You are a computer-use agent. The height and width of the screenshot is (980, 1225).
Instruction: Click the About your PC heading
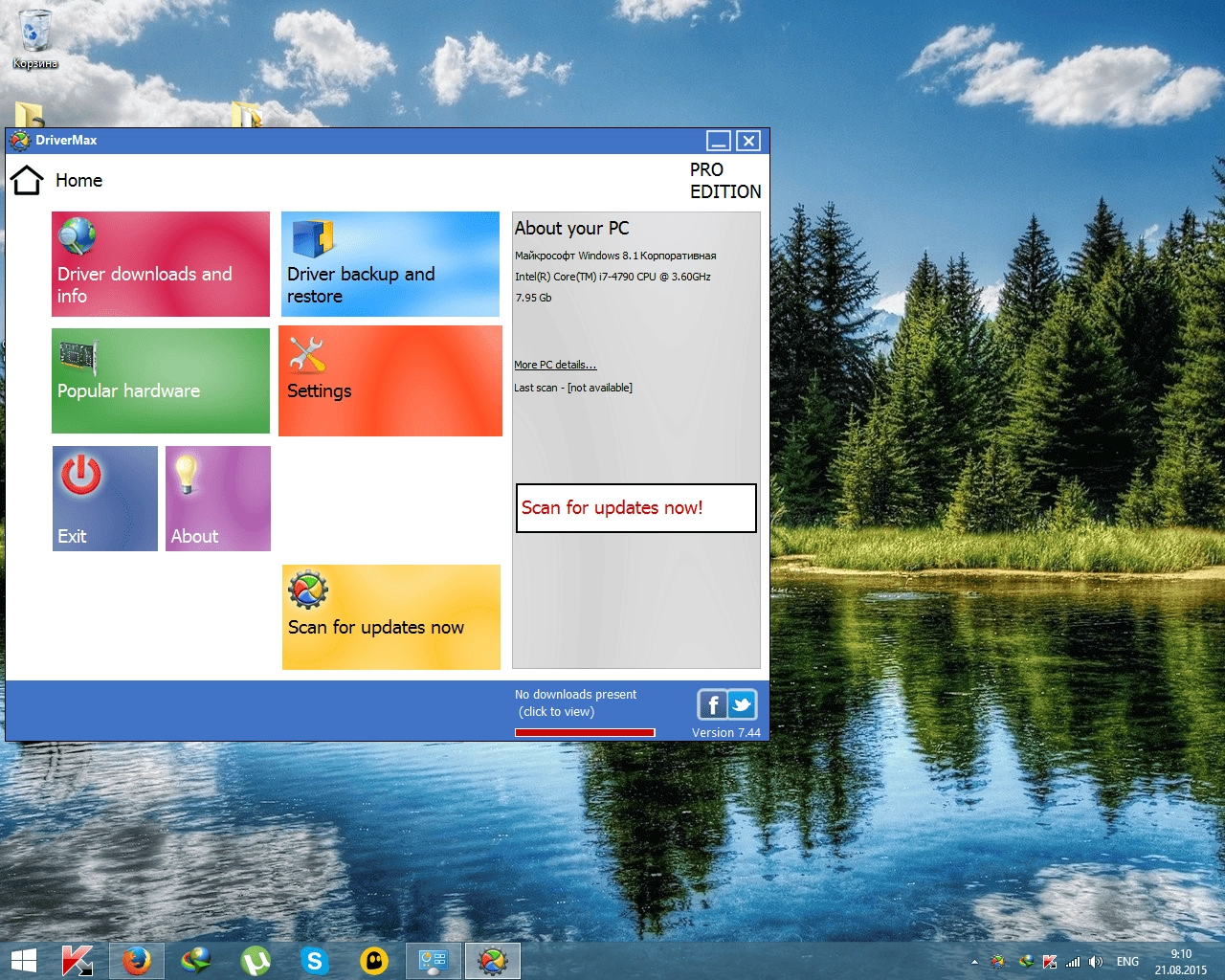[x=571, y=228]
